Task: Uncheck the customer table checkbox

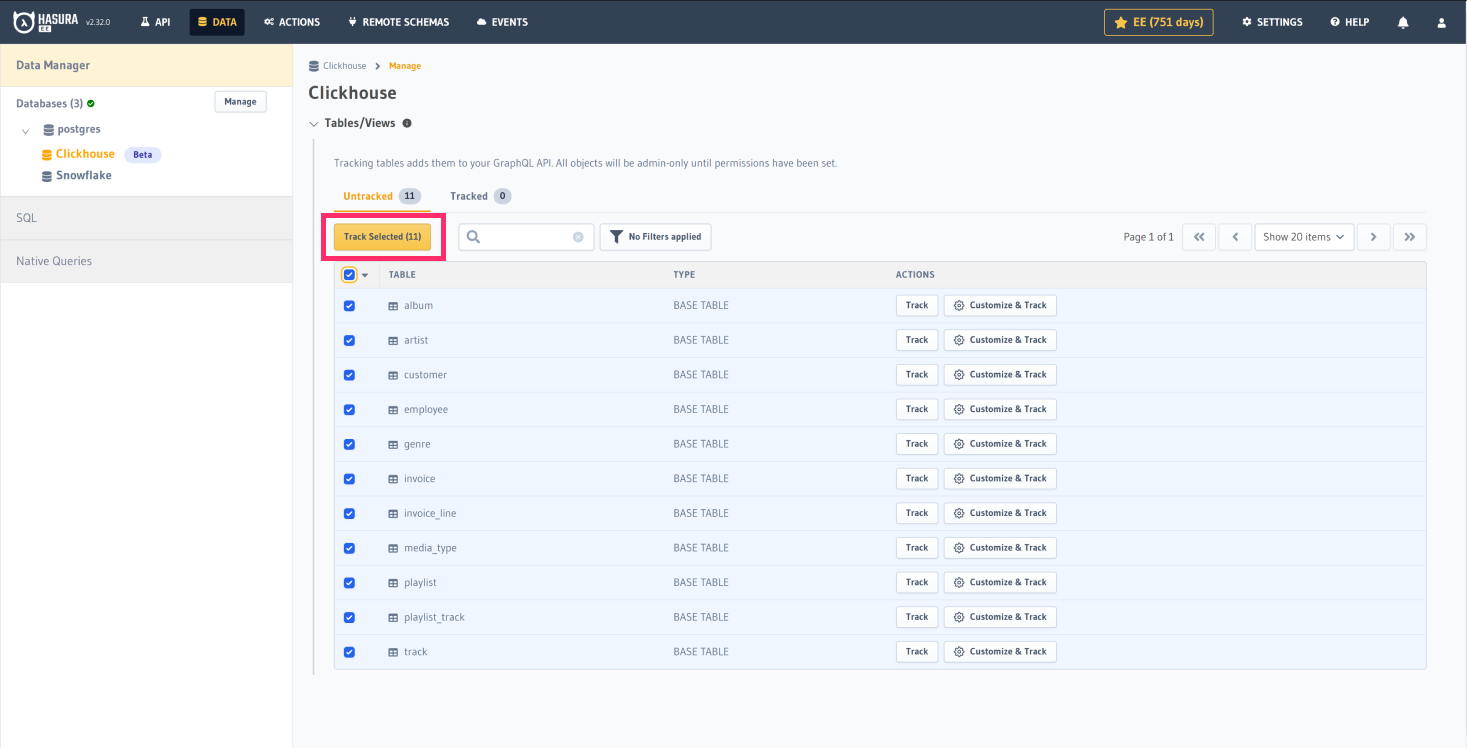Action: point(349,375)
